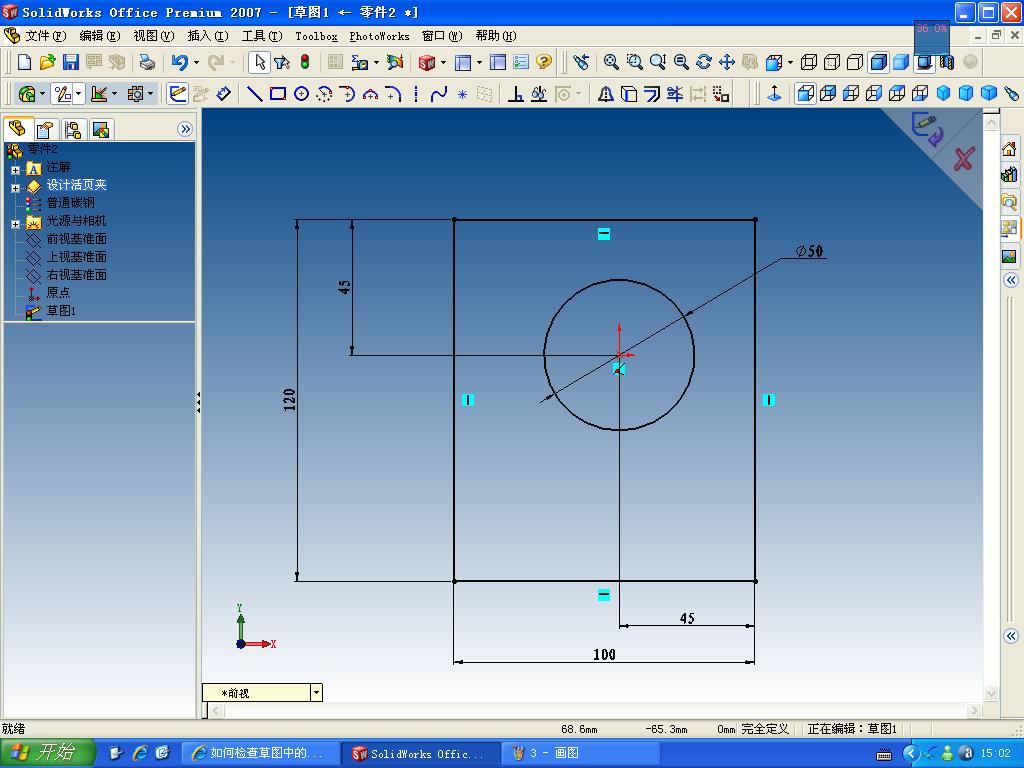The height and width of the screenshot is (768, 1024).
Task: Click the red X cancel sketch corner
Action: click(964, 159)
